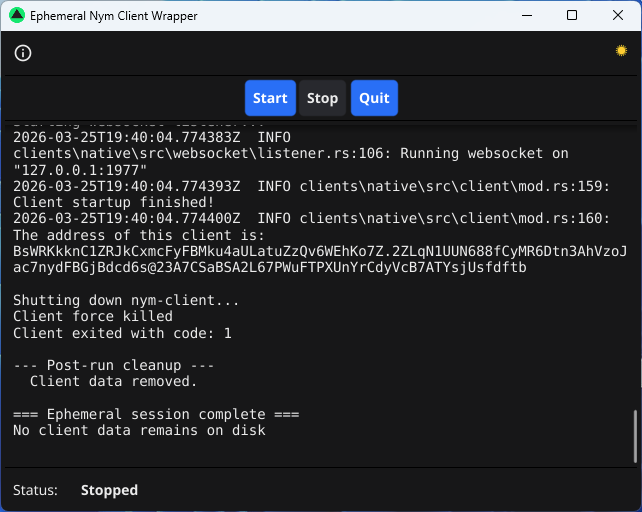Click the "Status:" label
Image resolution: width=642 pixels, height=512 pixels.
pos(35,490)
